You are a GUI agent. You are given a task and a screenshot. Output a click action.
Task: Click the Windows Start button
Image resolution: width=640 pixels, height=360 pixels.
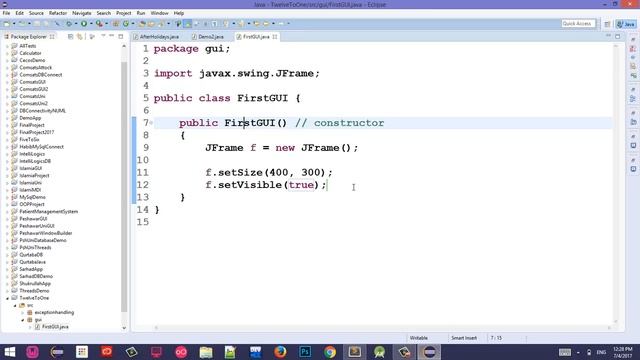[x=9, y=352]
